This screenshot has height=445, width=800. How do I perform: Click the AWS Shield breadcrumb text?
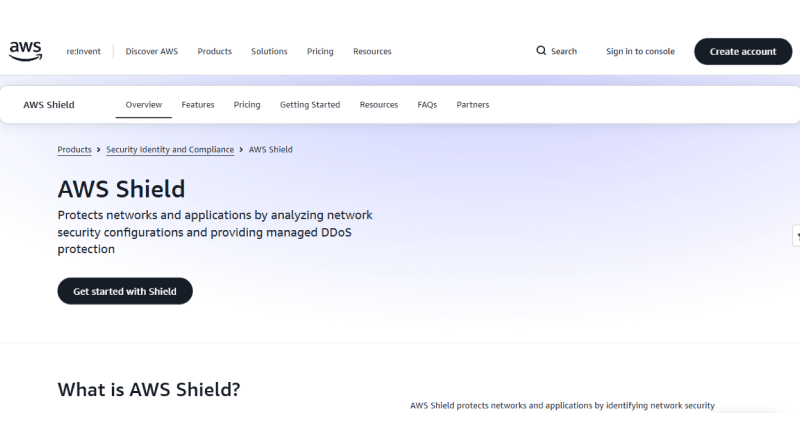click(x=270, y=150)
